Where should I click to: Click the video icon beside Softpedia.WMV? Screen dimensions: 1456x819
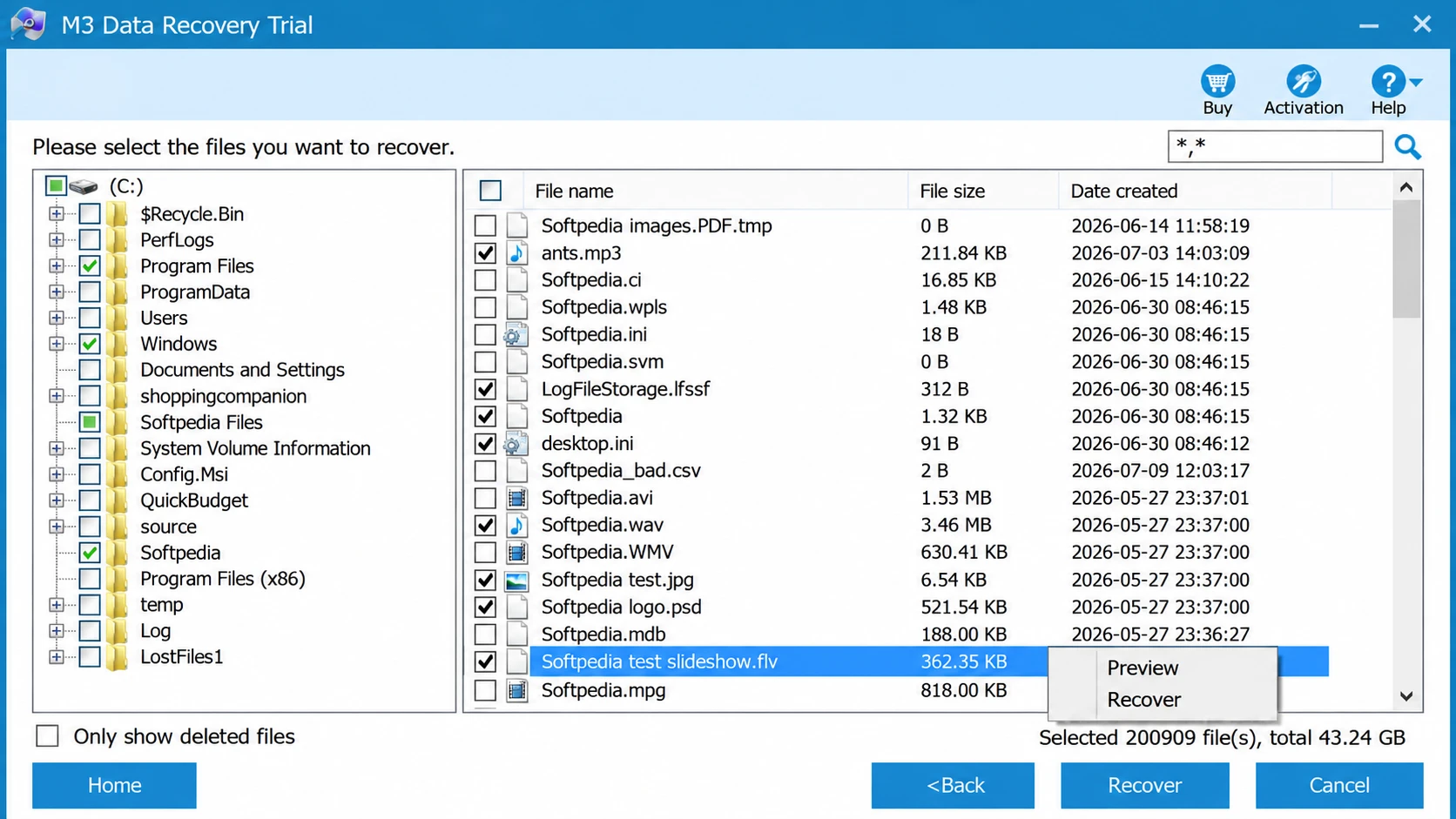[x=517, y=553]
